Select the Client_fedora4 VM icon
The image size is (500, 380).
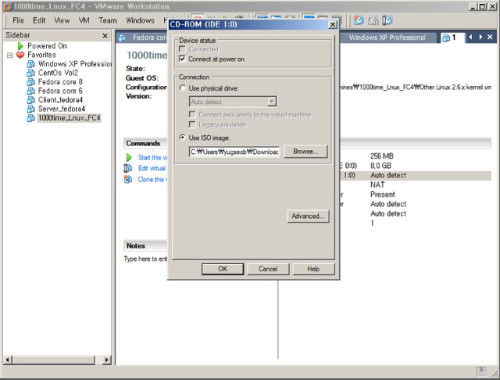coord(31,100)
